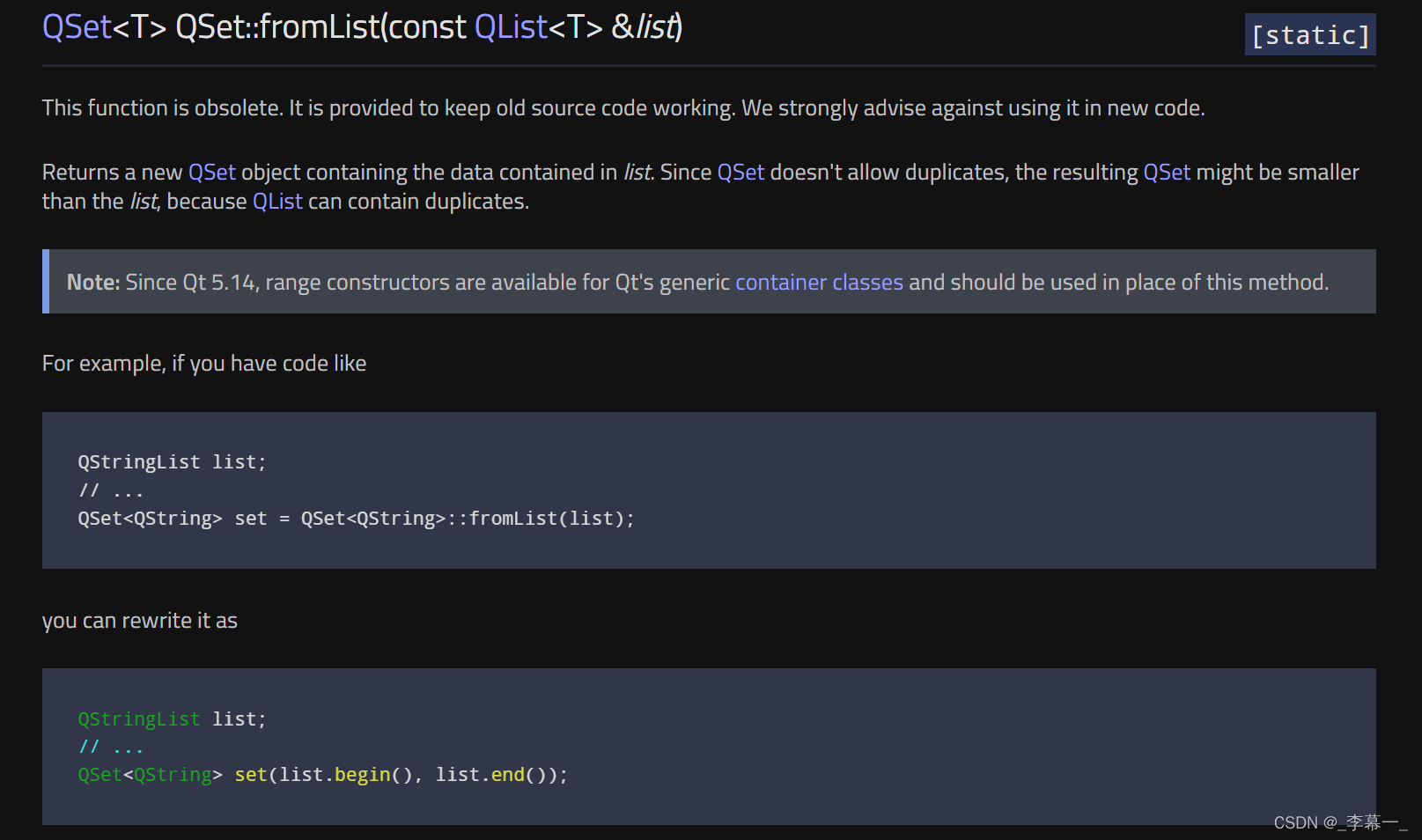Screen dimensions: 1422x840
Task: Click 'This function is obsolete' sentence
Action: pyautogui.click(x=163, y=108)
